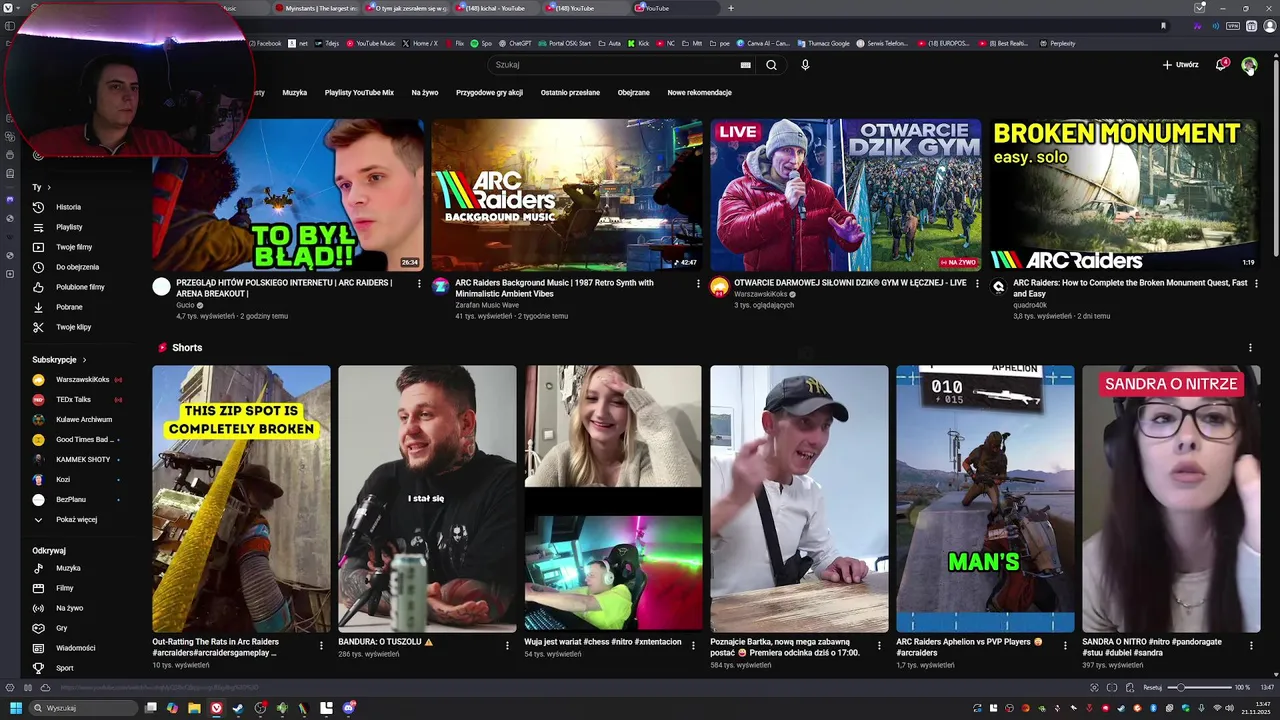
Task: Open the OTWARCIE DZIK GYM live thumbnail
Action: (x=845, y=195)
